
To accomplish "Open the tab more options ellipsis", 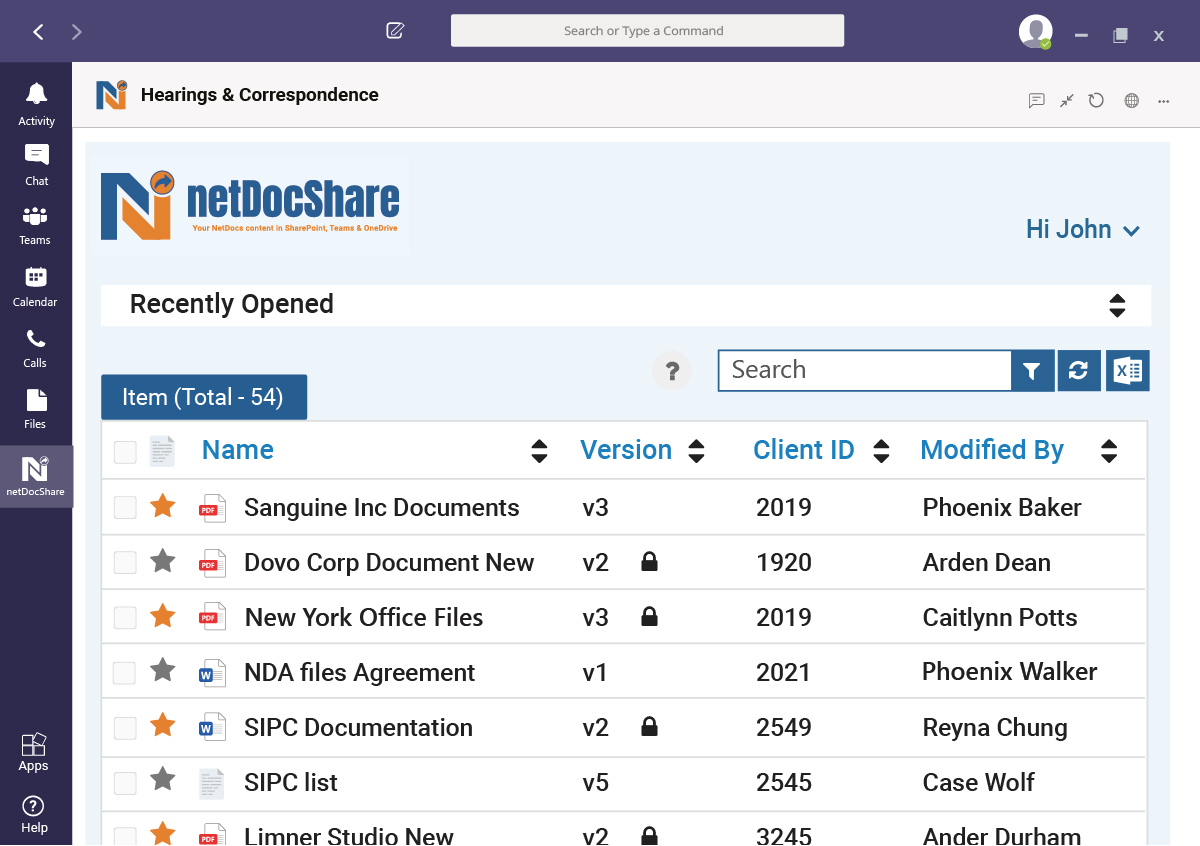I will coord(1164,101).
